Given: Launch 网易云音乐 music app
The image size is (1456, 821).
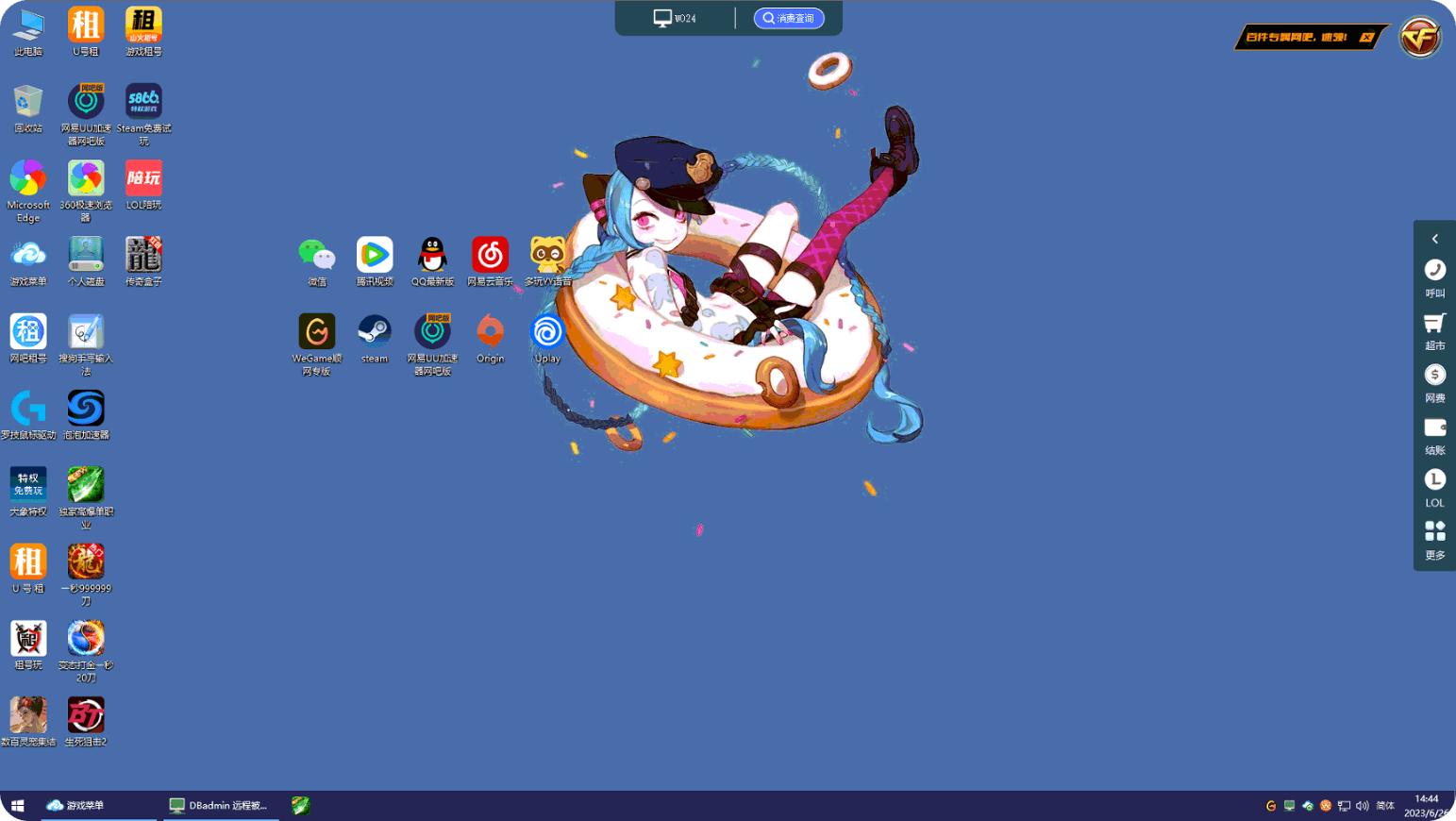Looking at the screenshot, I should (490, 261).
